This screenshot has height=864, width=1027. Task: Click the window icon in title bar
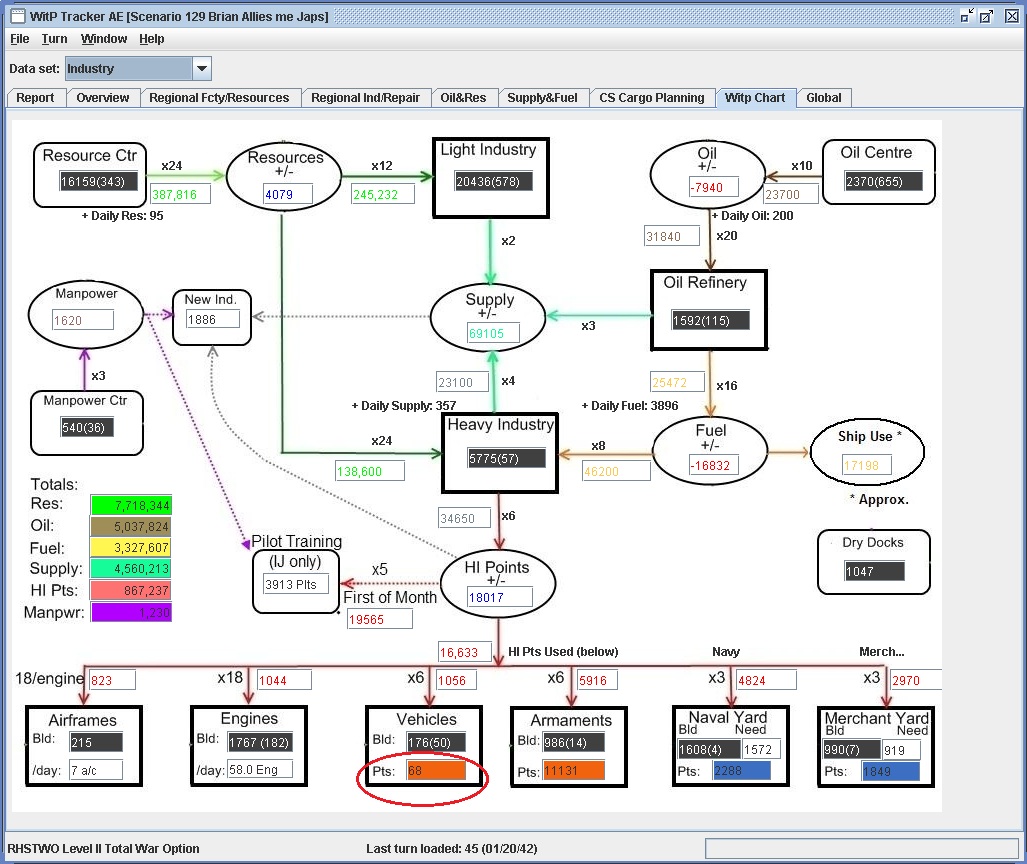tap(18, 16)
